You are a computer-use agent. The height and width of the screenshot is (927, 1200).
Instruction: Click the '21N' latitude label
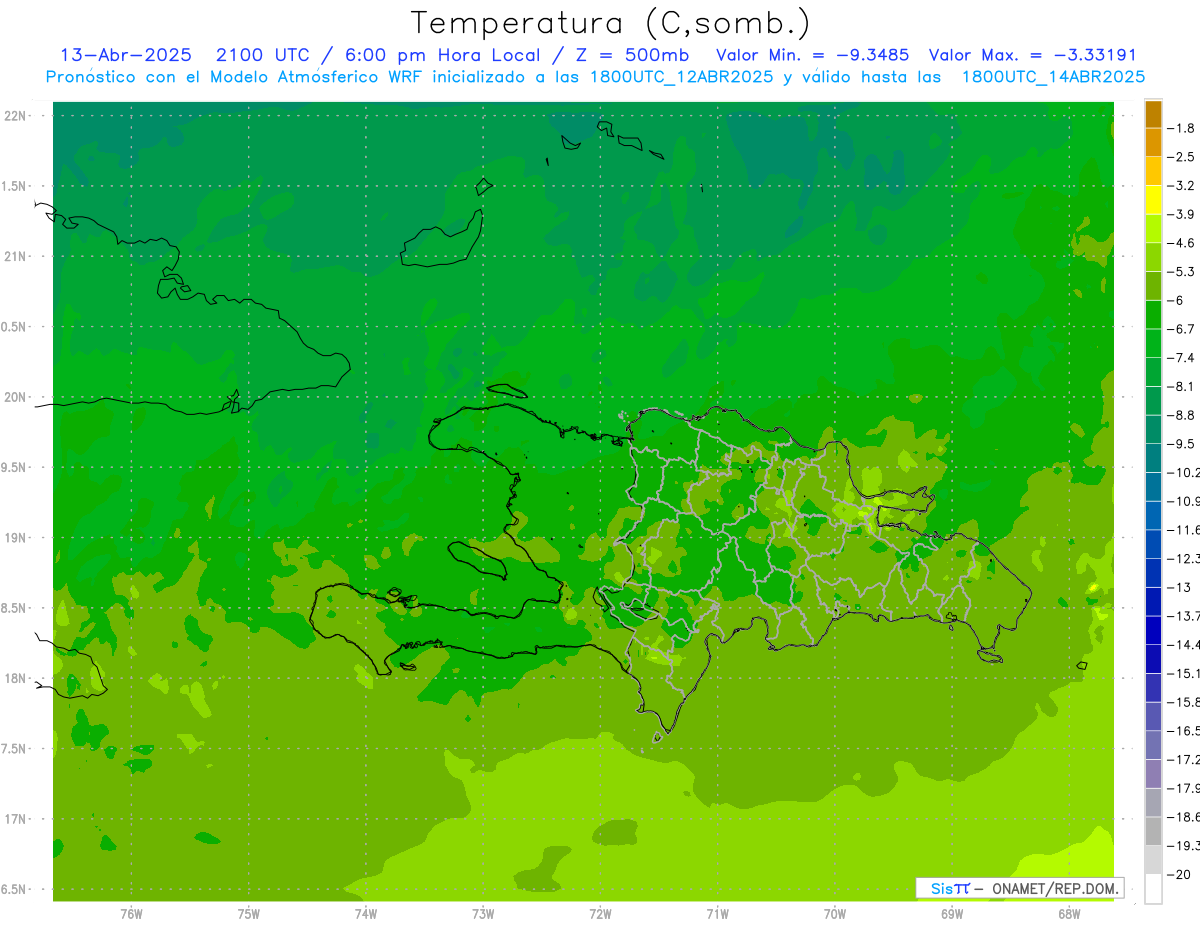tap(14, 257)
